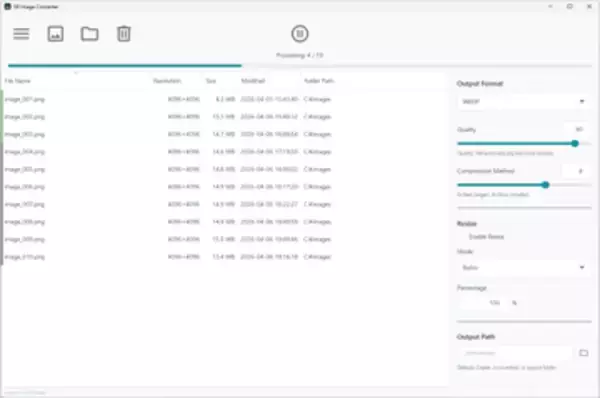Select the image_008.png row

coord(225,222)
